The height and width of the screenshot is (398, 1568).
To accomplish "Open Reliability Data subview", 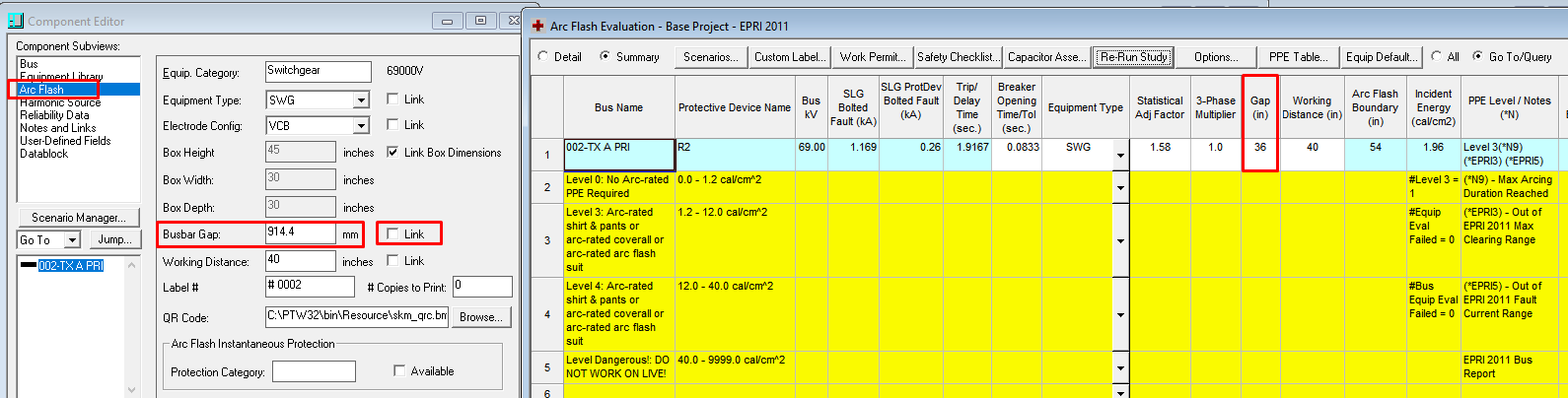I will pos(54,115).
